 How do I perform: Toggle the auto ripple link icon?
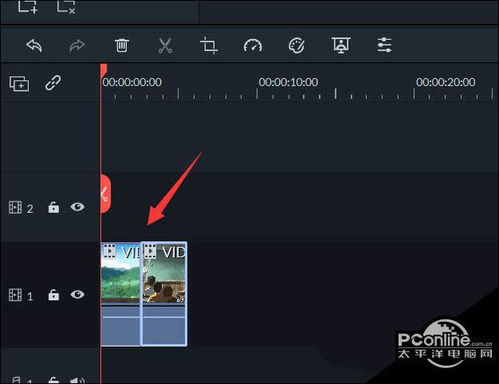point(53,83)
